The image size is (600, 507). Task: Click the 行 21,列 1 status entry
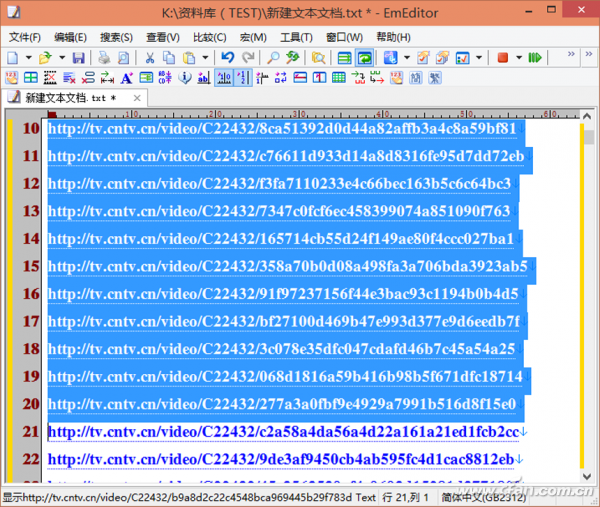[x=405, y=497]
